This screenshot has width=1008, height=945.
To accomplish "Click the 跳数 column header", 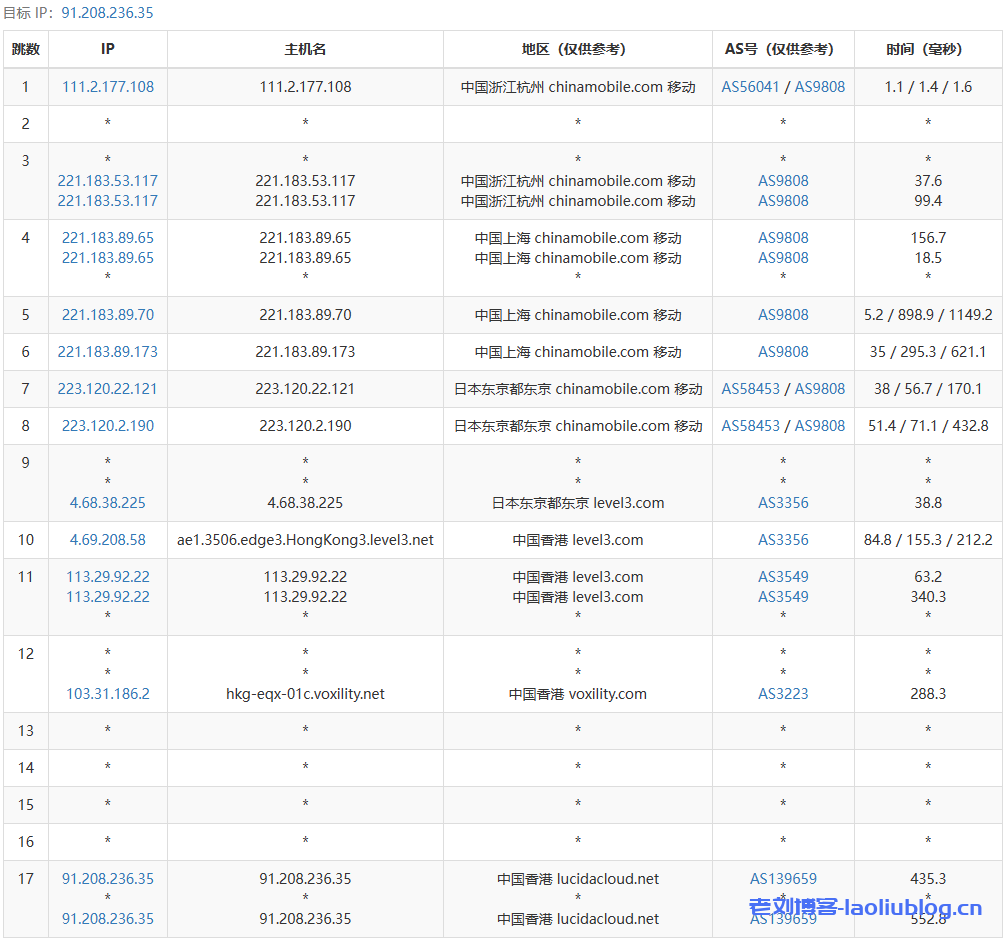I will click(26, 49).
